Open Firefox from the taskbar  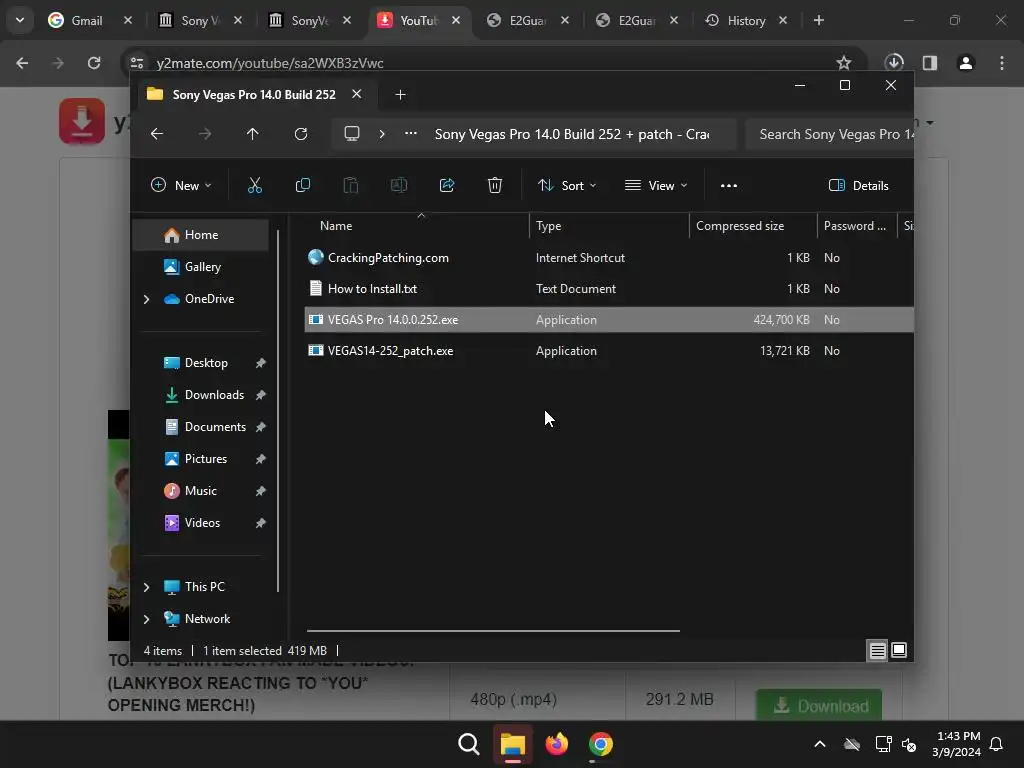[556, 744]
